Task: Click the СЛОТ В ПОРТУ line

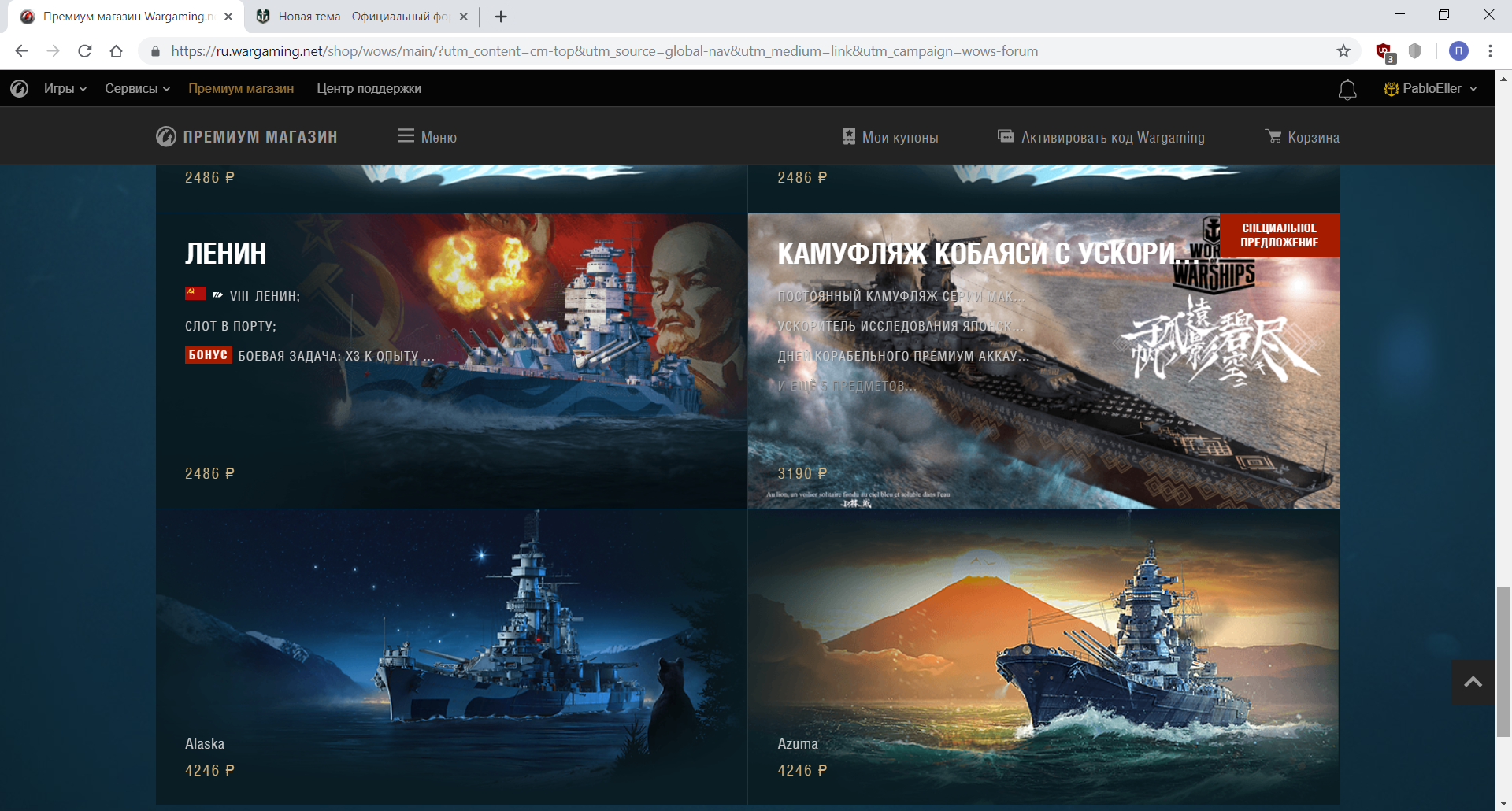Action: click(x=231, y=326)
